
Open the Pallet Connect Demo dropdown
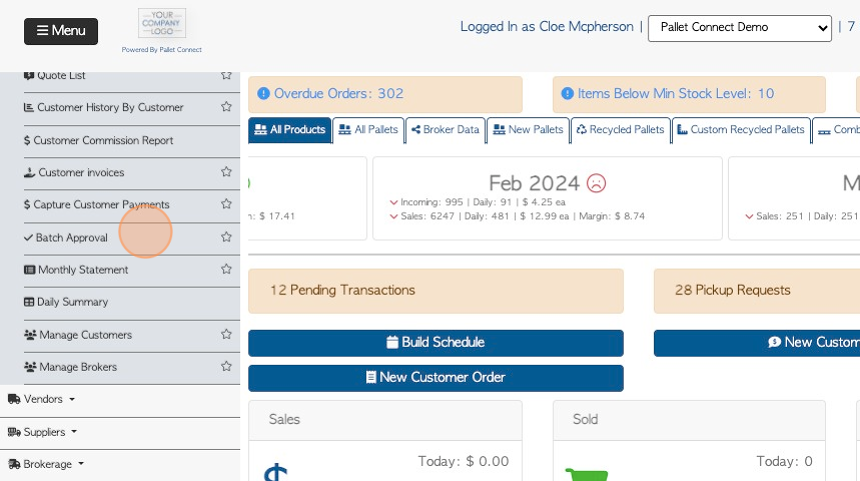[739, 27]
